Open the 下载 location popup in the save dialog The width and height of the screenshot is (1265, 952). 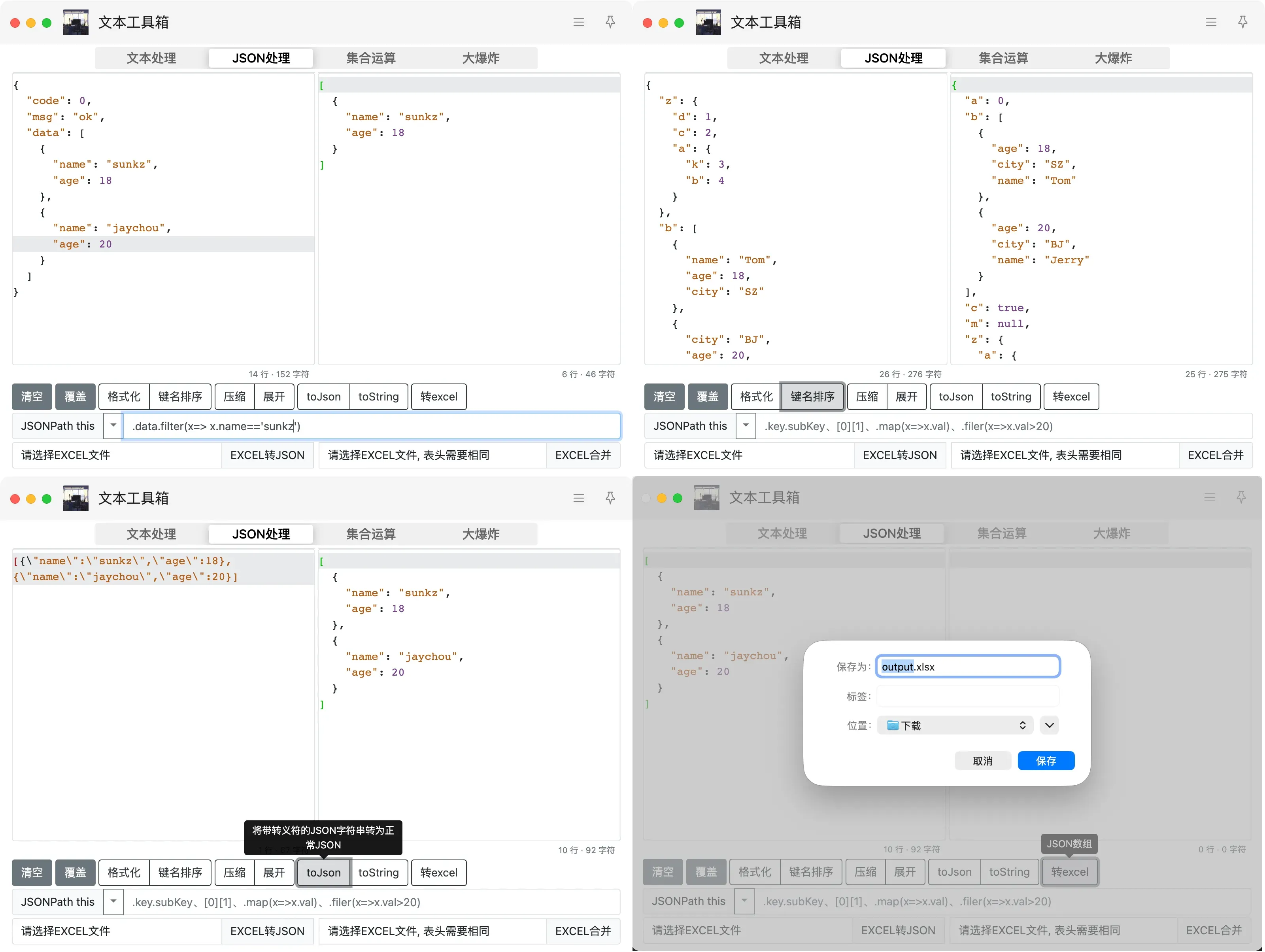coord(955,725)
